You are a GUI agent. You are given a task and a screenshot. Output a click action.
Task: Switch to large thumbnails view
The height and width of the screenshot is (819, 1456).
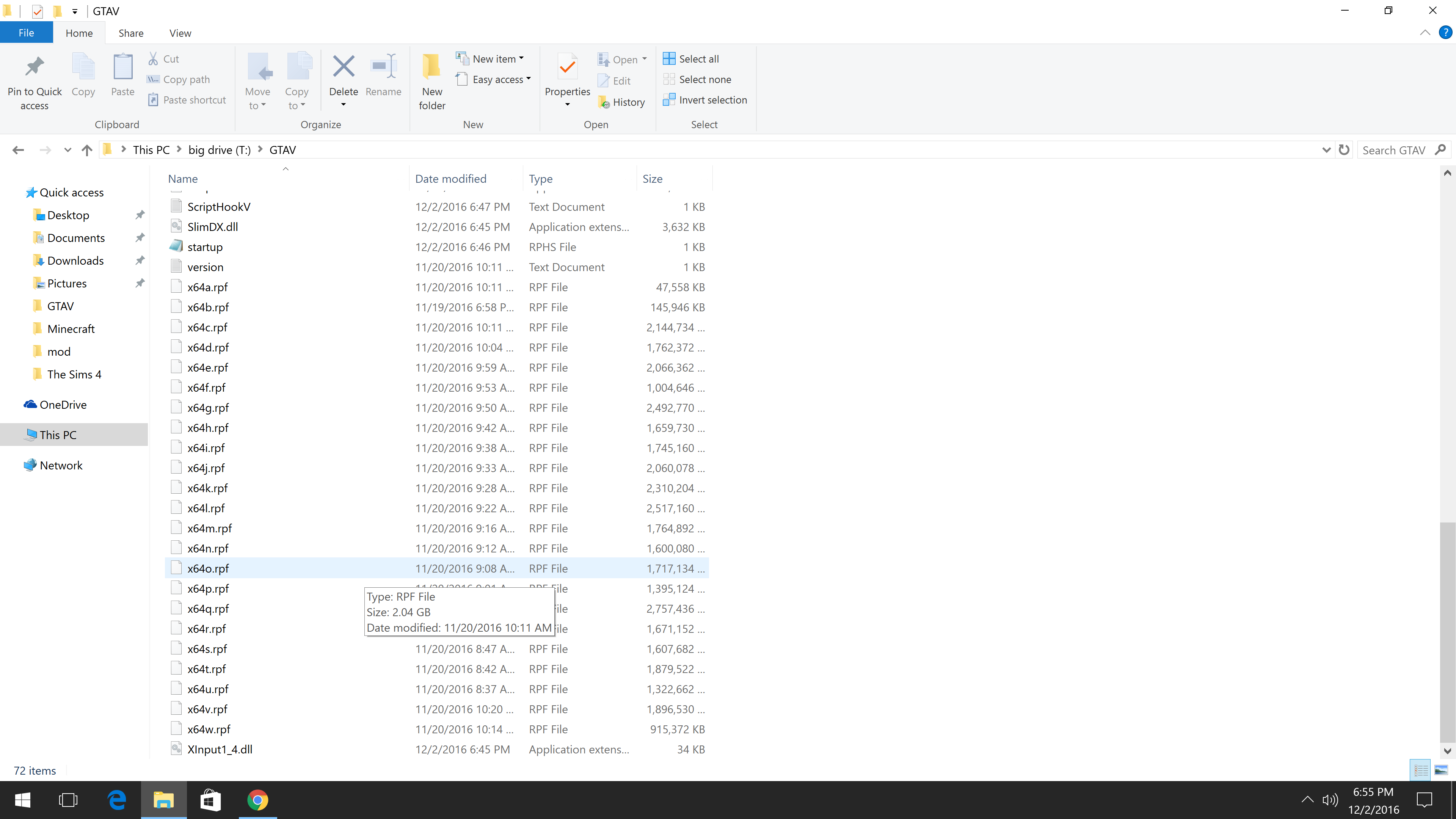1441,770
